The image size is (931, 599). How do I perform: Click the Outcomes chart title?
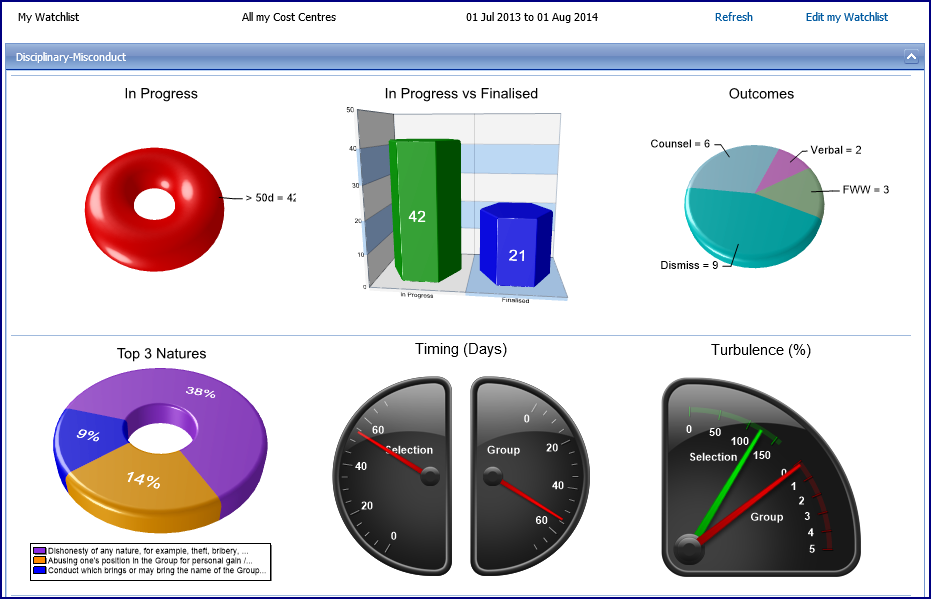[x=761, y=94]
